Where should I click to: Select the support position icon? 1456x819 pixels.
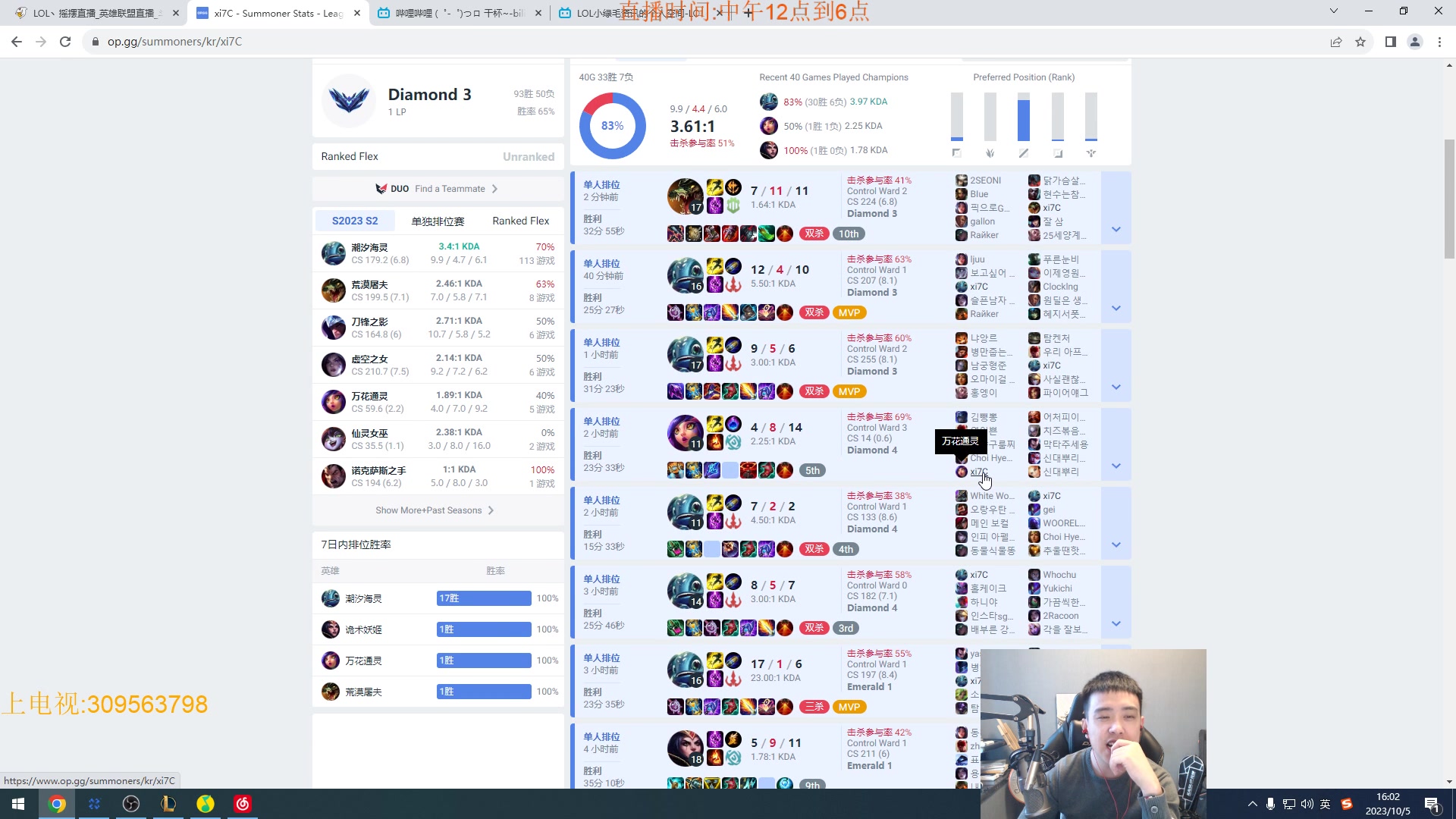coord(1091,152)
